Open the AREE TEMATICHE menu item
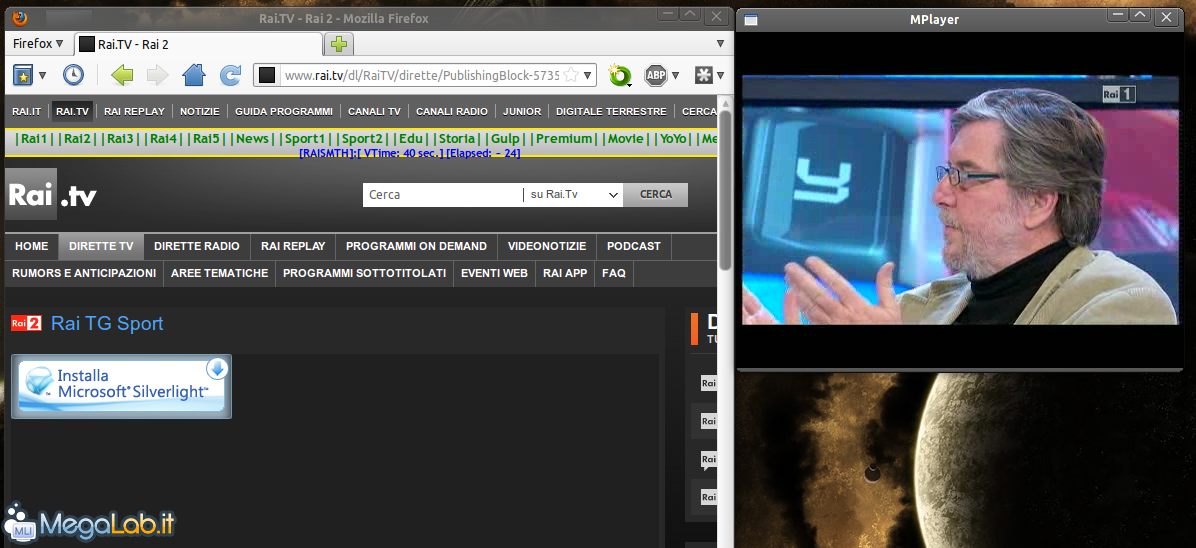The height and width of the screenshot is (548, 1196). [x=220, y=273]
